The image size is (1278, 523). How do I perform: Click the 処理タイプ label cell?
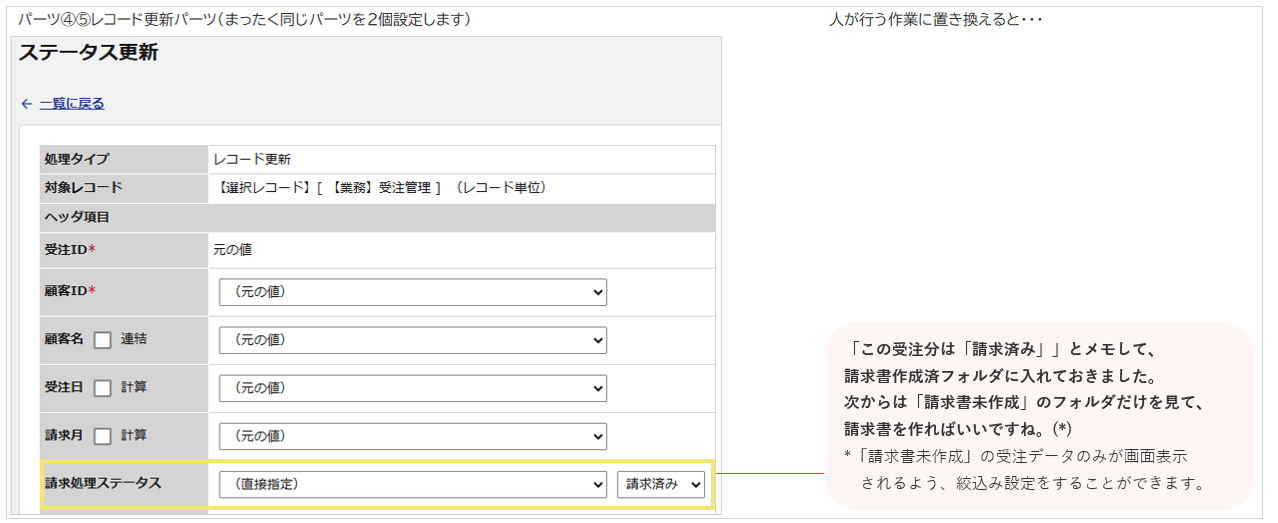[125, 159]
